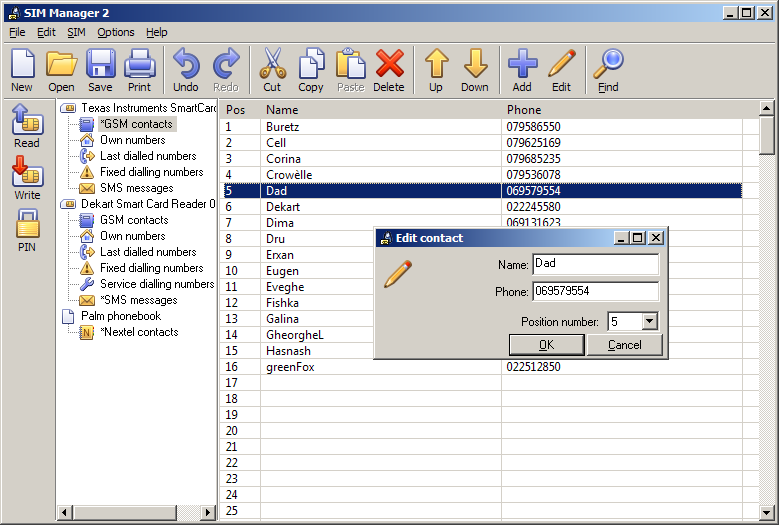Click the Pos column header

(240, 110)
